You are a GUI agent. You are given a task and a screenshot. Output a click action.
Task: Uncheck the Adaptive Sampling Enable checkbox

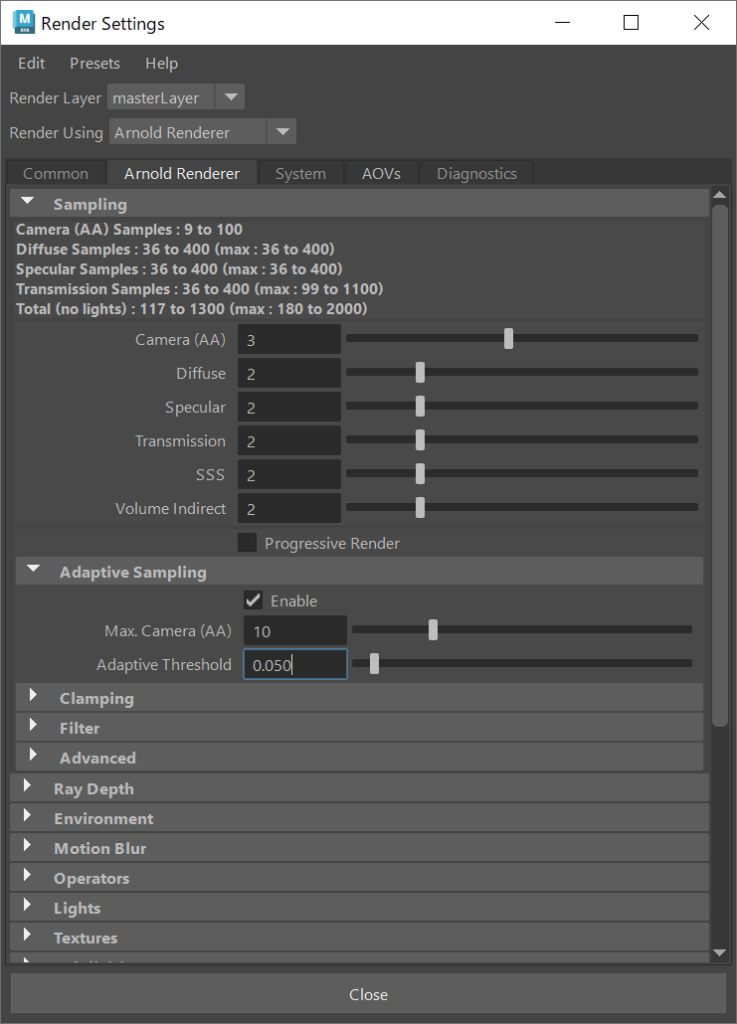[253, 600]
